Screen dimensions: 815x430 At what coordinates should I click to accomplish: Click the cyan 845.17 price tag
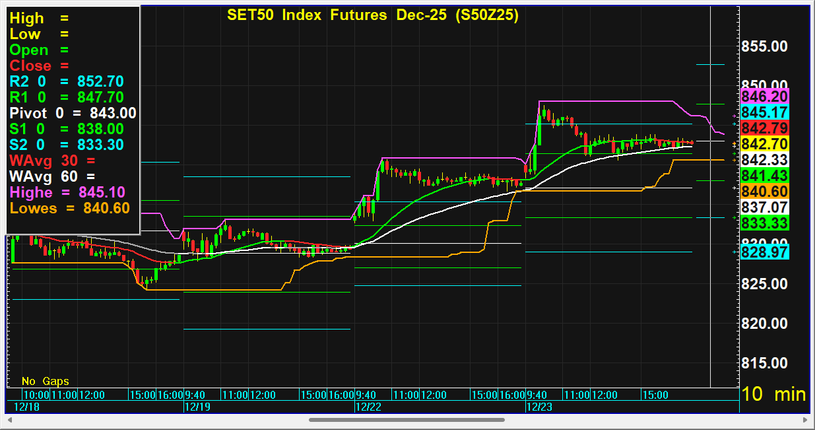tap(765, 112)
